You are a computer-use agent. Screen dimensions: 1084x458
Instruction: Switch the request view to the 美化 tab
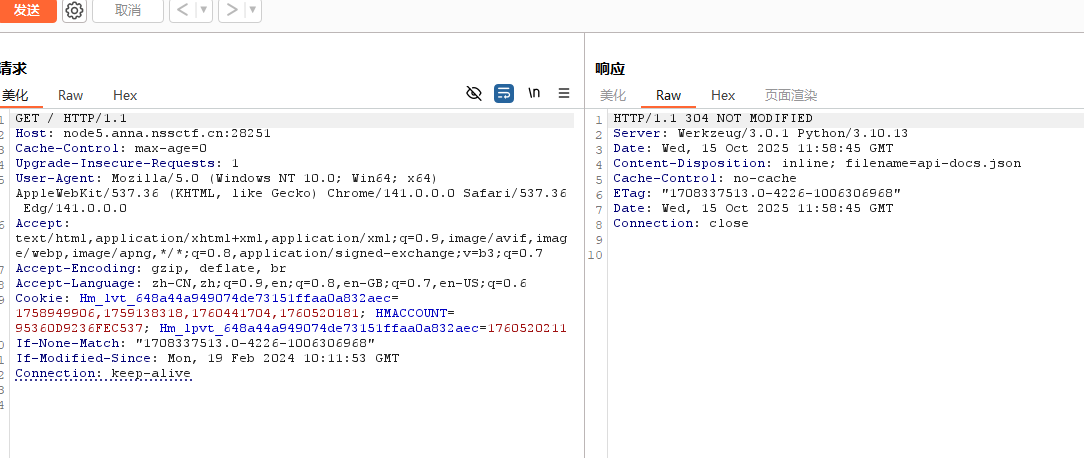coord(15,95)
